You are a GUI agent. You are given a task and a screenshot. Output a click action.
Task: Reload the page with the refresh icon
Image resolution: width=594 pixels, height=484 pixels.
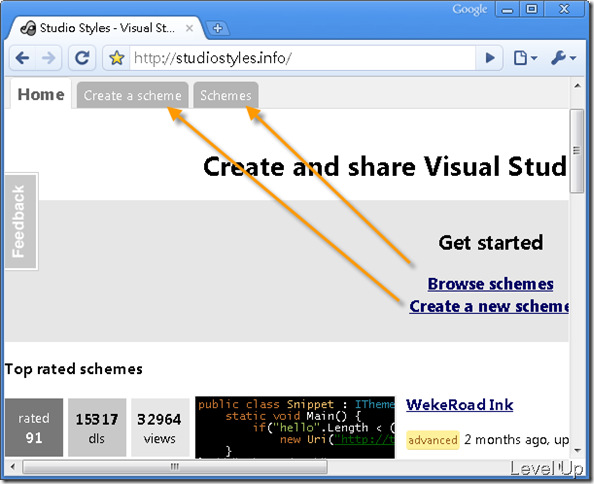(82, 58)
